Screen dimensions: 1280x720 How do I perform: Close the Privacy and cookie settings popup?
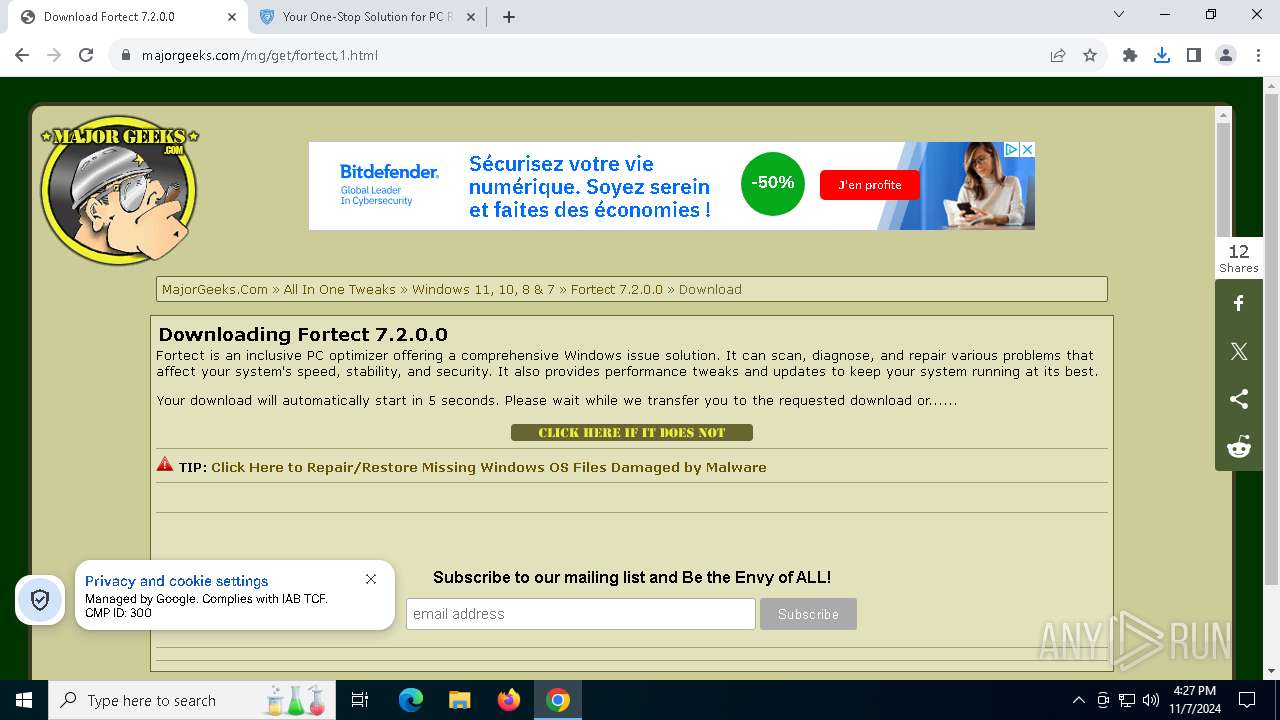pyautogui.click(x=371, y=579)
